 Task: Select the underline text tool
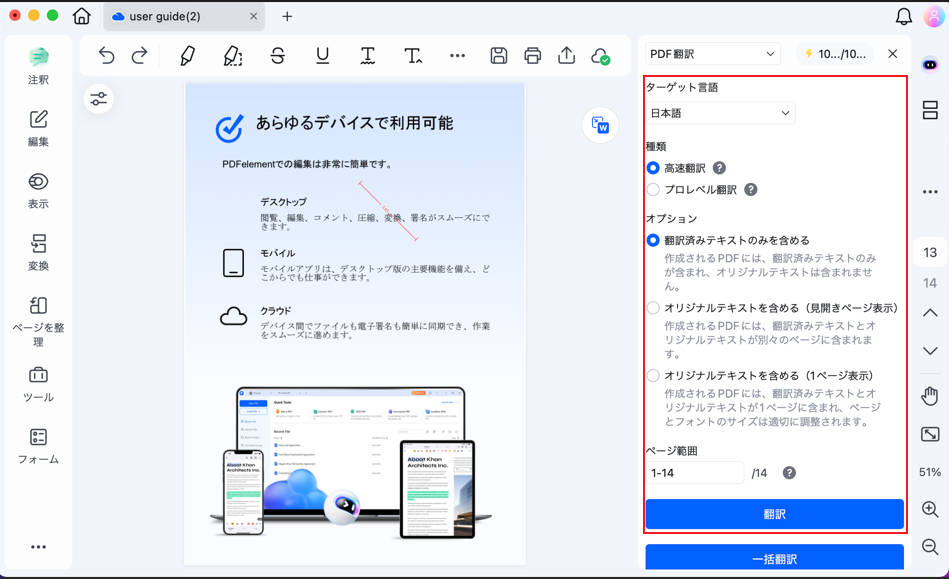323,56
